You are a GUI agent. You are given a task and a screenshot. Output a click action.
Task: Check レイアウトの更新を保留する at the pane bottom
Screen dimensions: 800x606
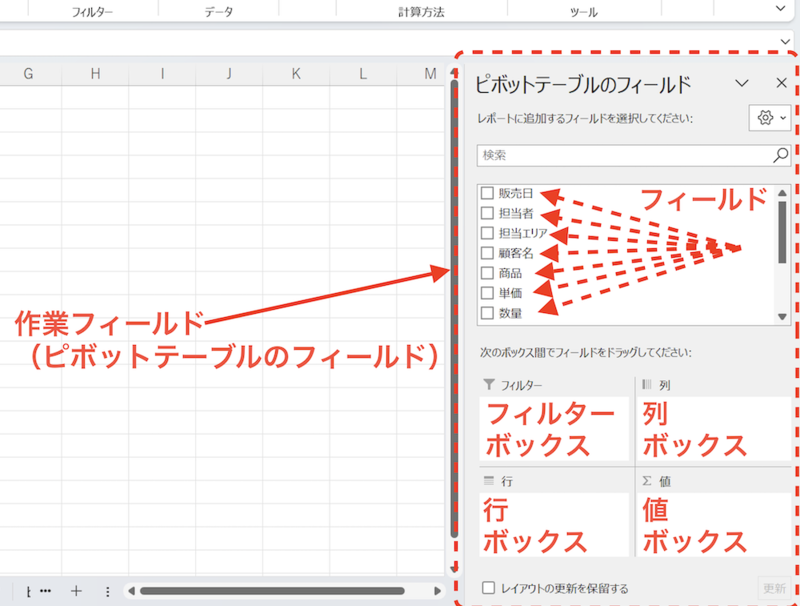[x=486, y=587]
